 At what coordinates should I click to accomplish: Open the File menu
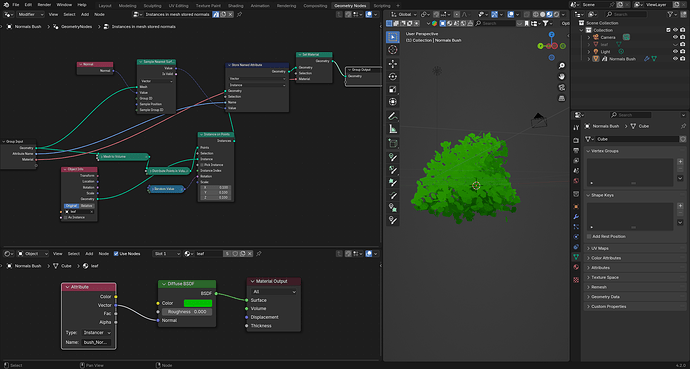[x=16, y=4]
